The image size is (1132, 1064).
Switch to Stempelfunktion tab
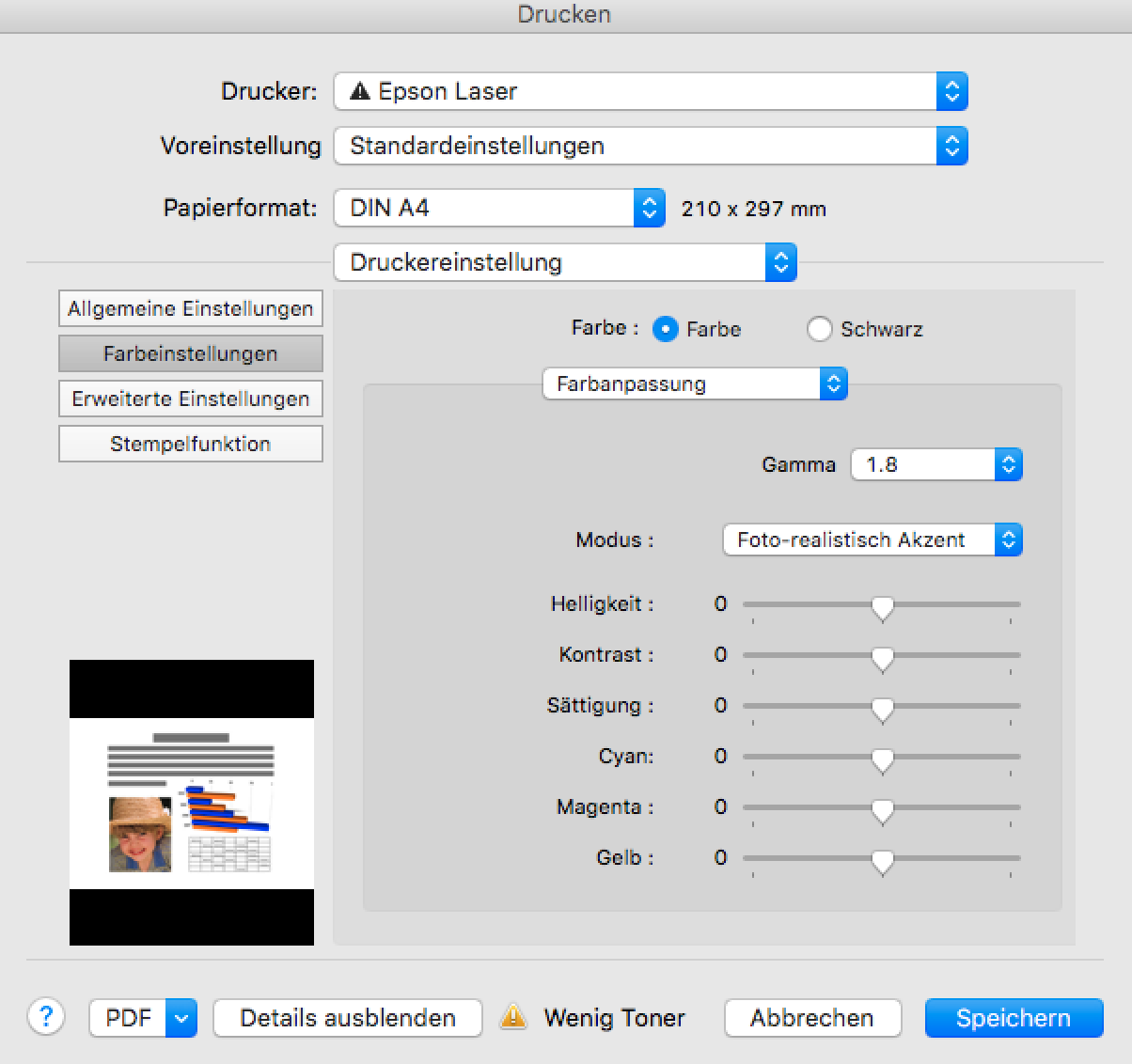[x=191, y=444]
